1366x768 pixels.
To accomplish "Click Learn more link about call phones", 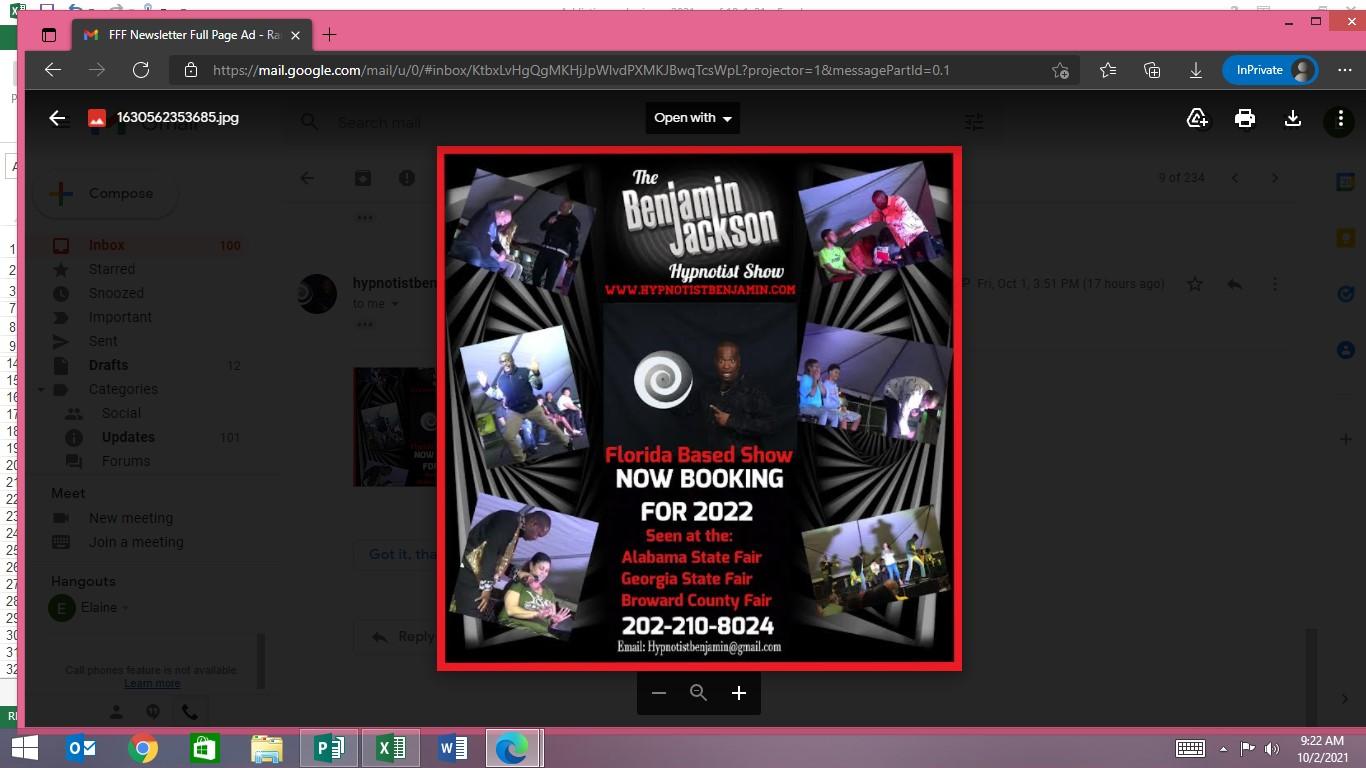I will coord(152,683).
